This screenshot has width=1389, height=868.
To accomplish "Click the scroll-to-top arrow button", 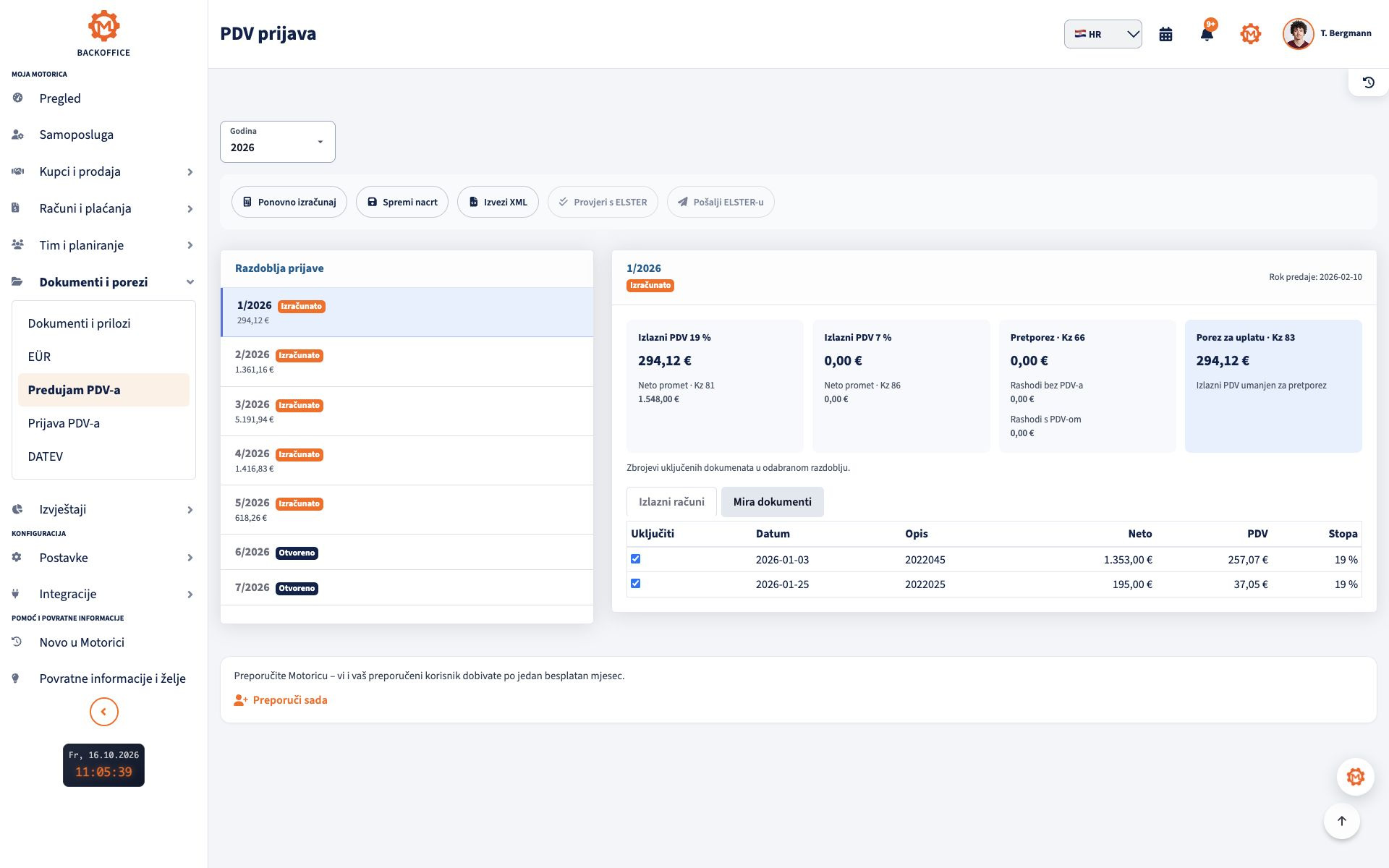I will click(x=1341, y=821).
